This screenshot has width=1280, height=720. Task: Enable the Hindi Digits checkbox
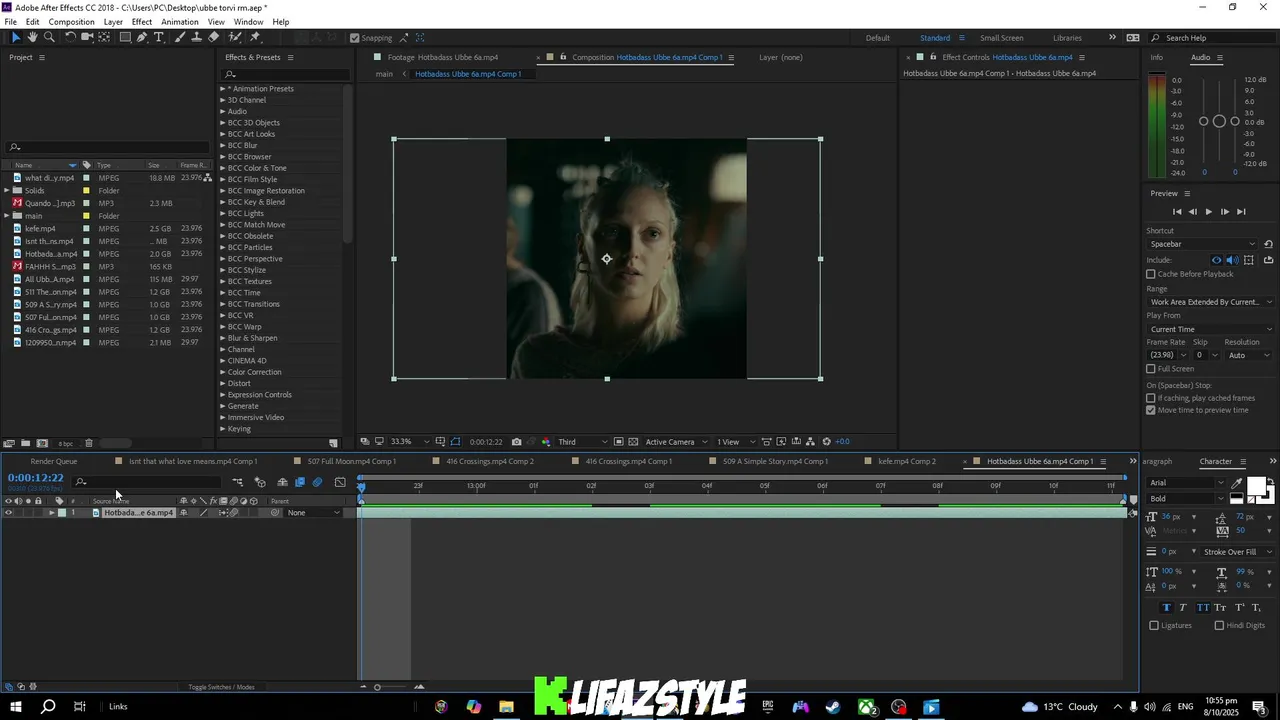tap(1219, 625)
